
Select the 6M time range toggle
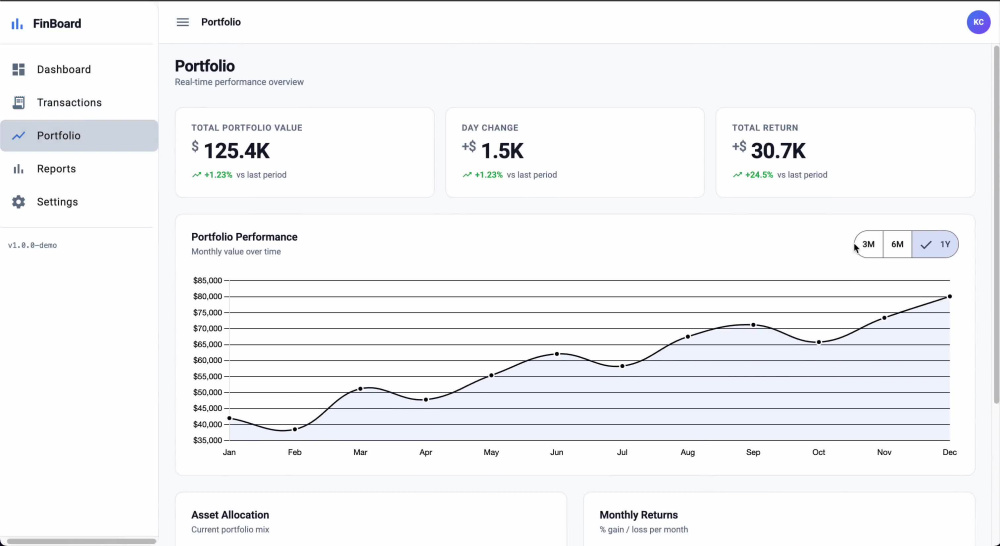(897, 244)
